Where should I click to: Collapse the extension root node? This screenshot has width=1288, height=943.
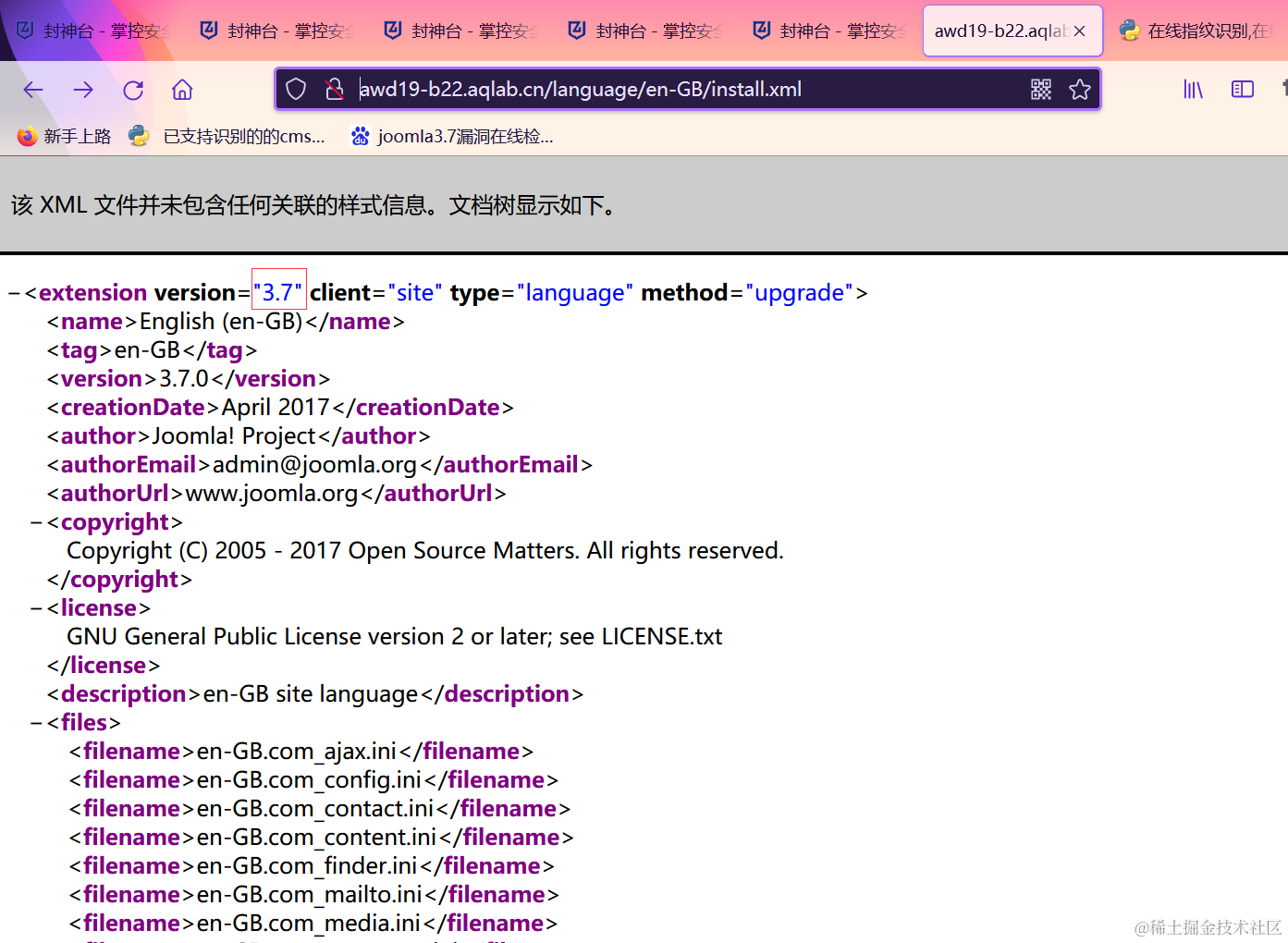click(14, 294)
